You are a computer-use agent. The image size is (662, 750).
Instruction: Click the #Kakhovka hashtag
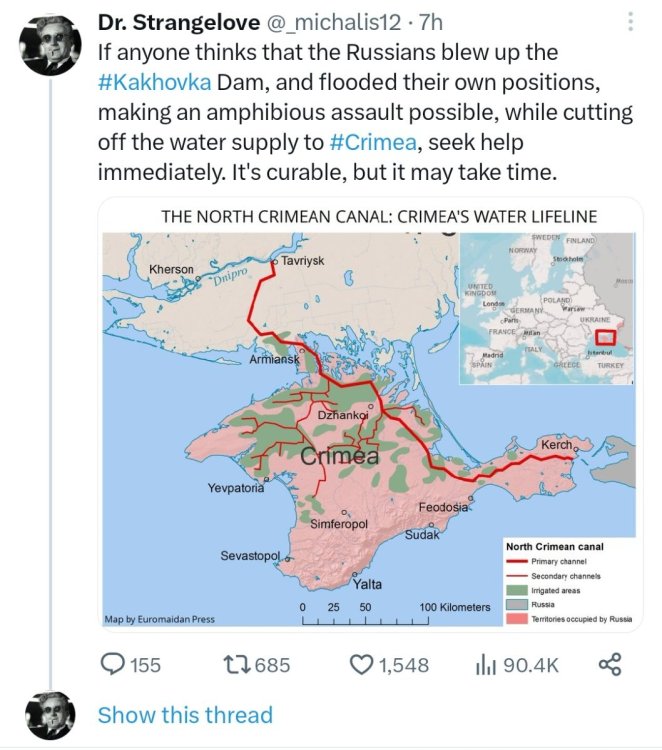click(154, 81)
